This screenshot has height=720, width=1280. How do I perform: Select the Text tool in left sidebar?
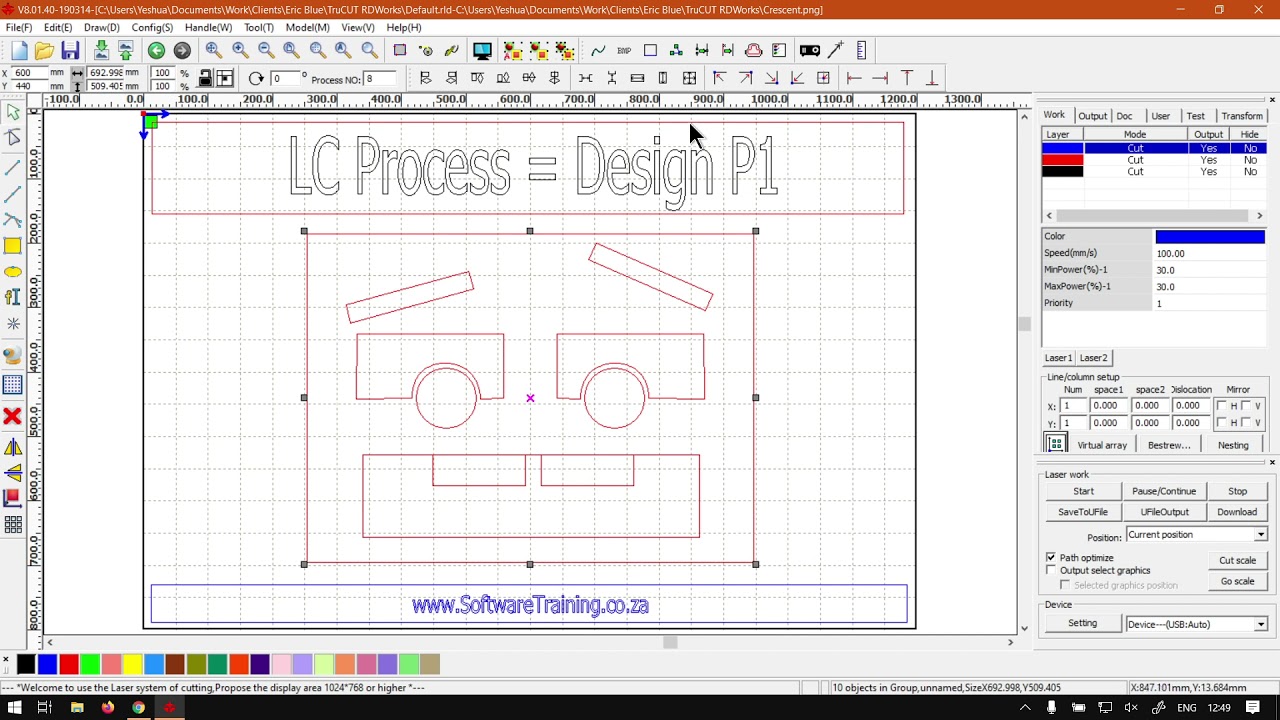(13, 297)
